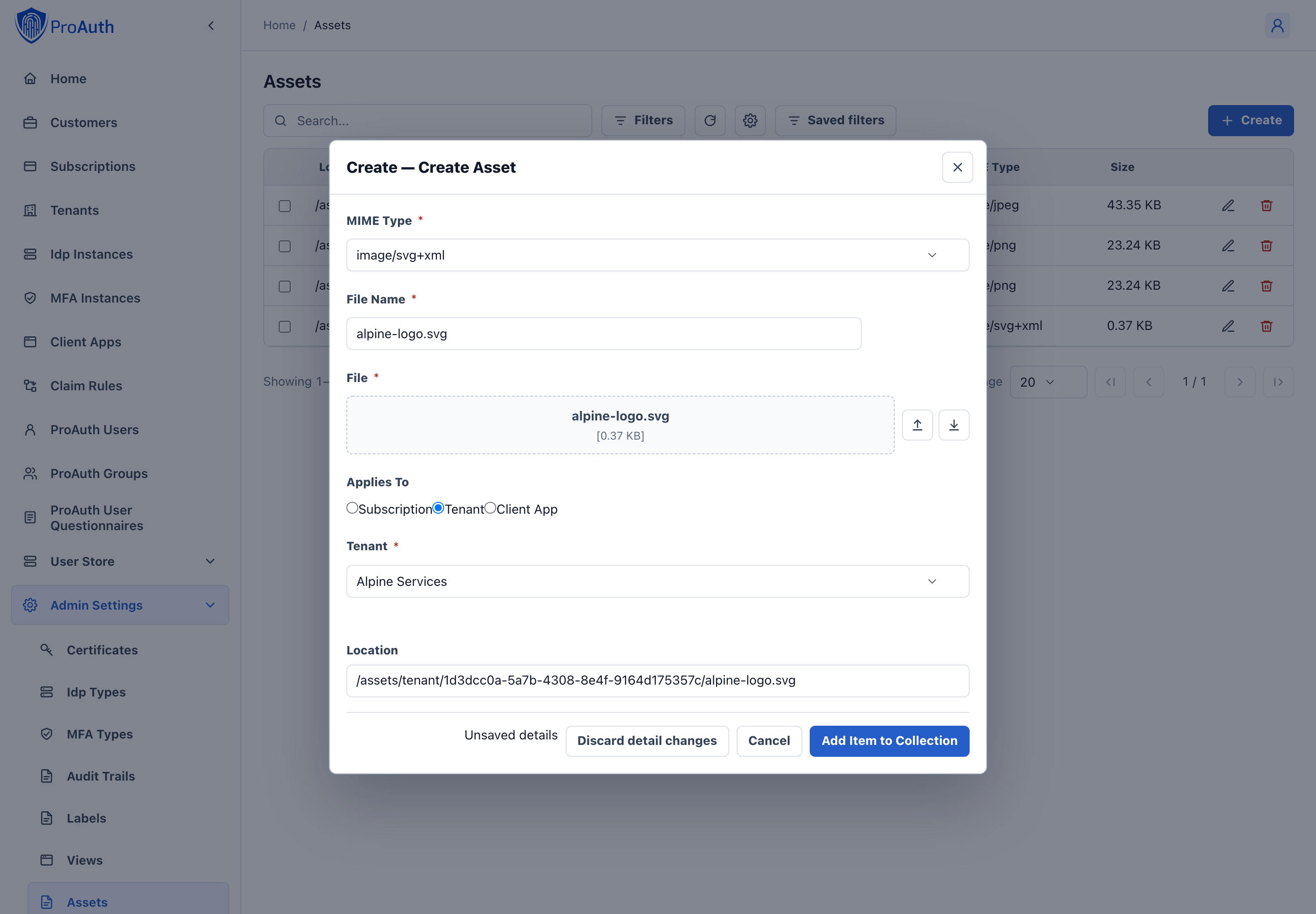Delete the 43.35 KB asset row
1316x914 pixels.
(1266, 206)
